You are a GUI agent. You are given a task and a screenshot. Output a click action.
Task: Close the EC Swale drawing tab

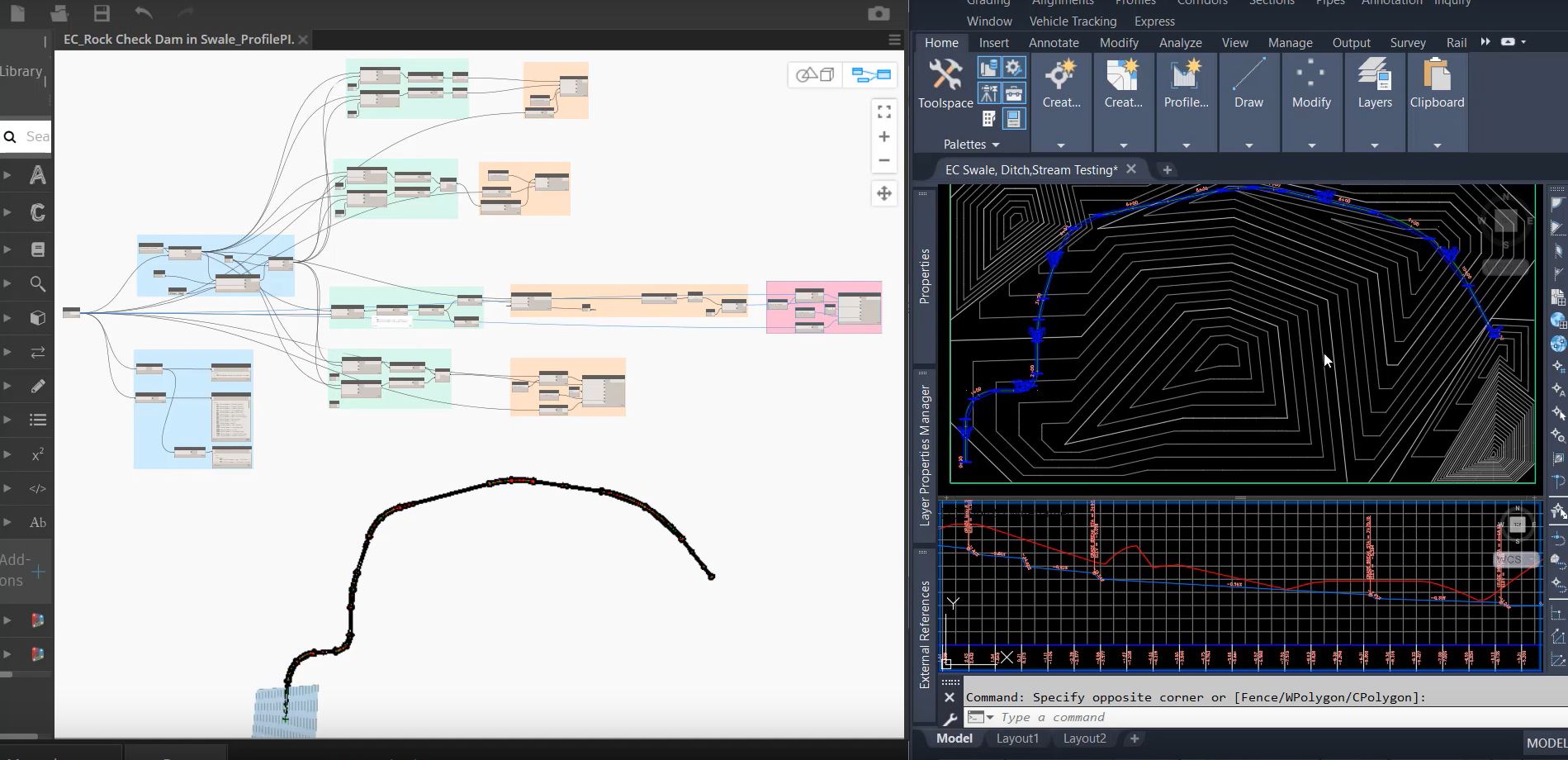[x=1131, y=169]
